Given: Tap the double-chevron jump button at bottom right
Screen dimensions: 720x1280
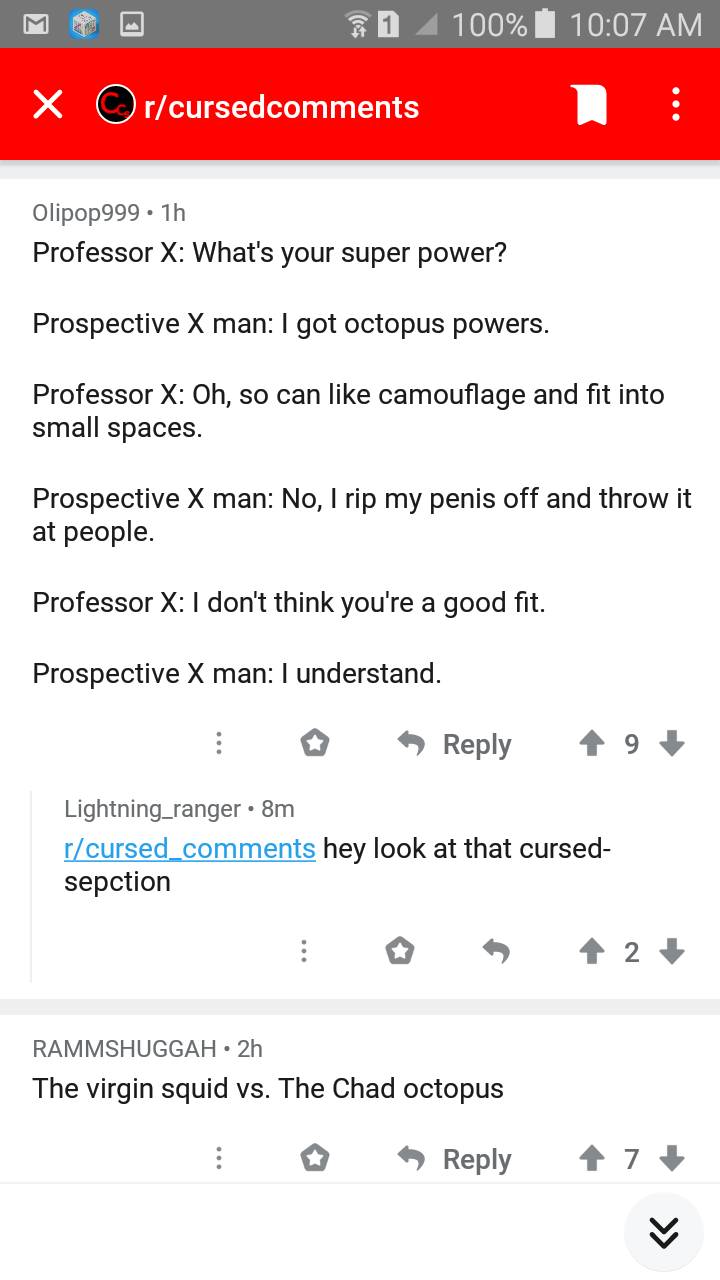Looking at the screenshot, I should click(663, 1233).
